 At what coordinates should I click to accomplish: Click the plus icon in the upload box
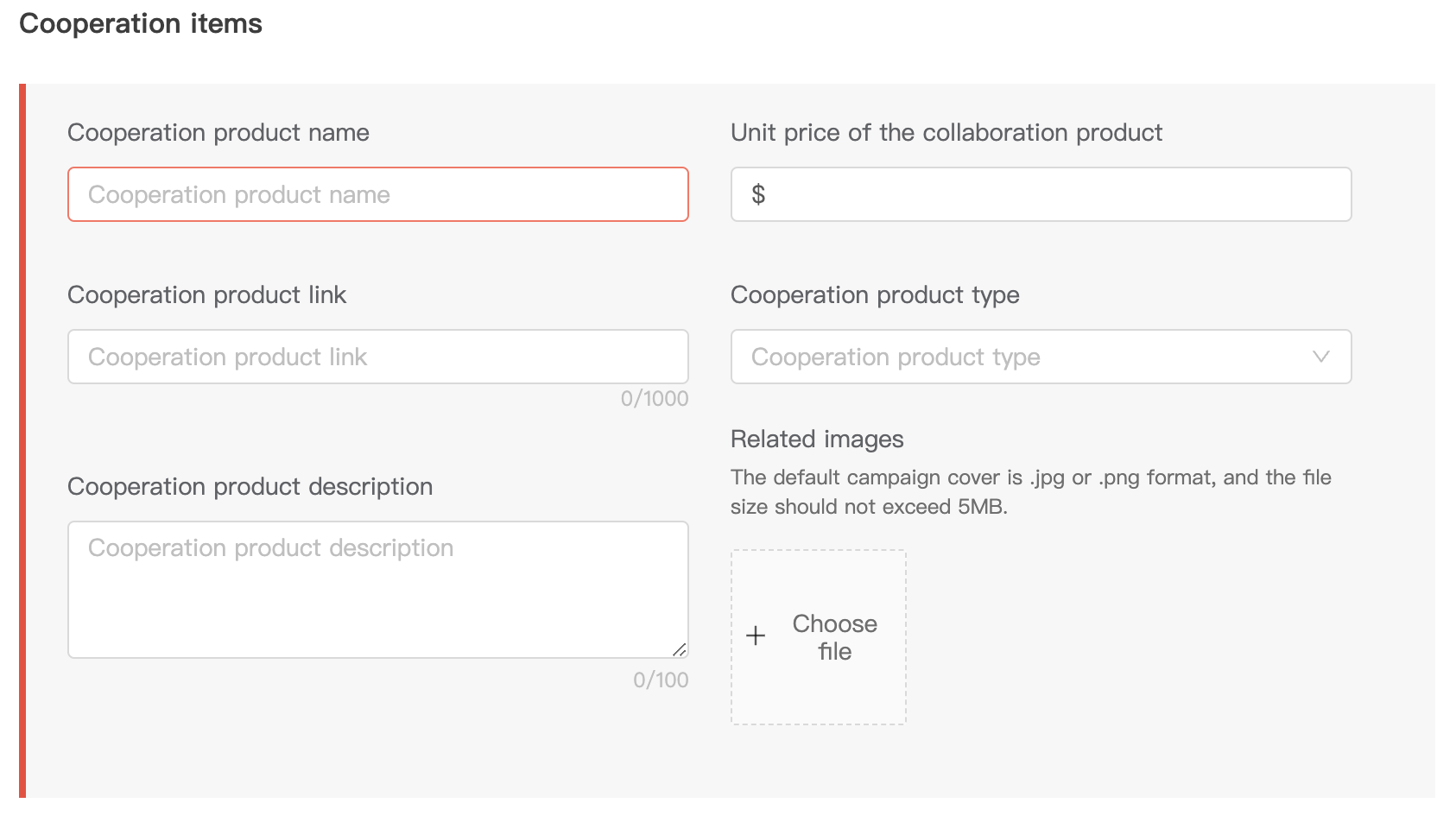coord(756,636)
